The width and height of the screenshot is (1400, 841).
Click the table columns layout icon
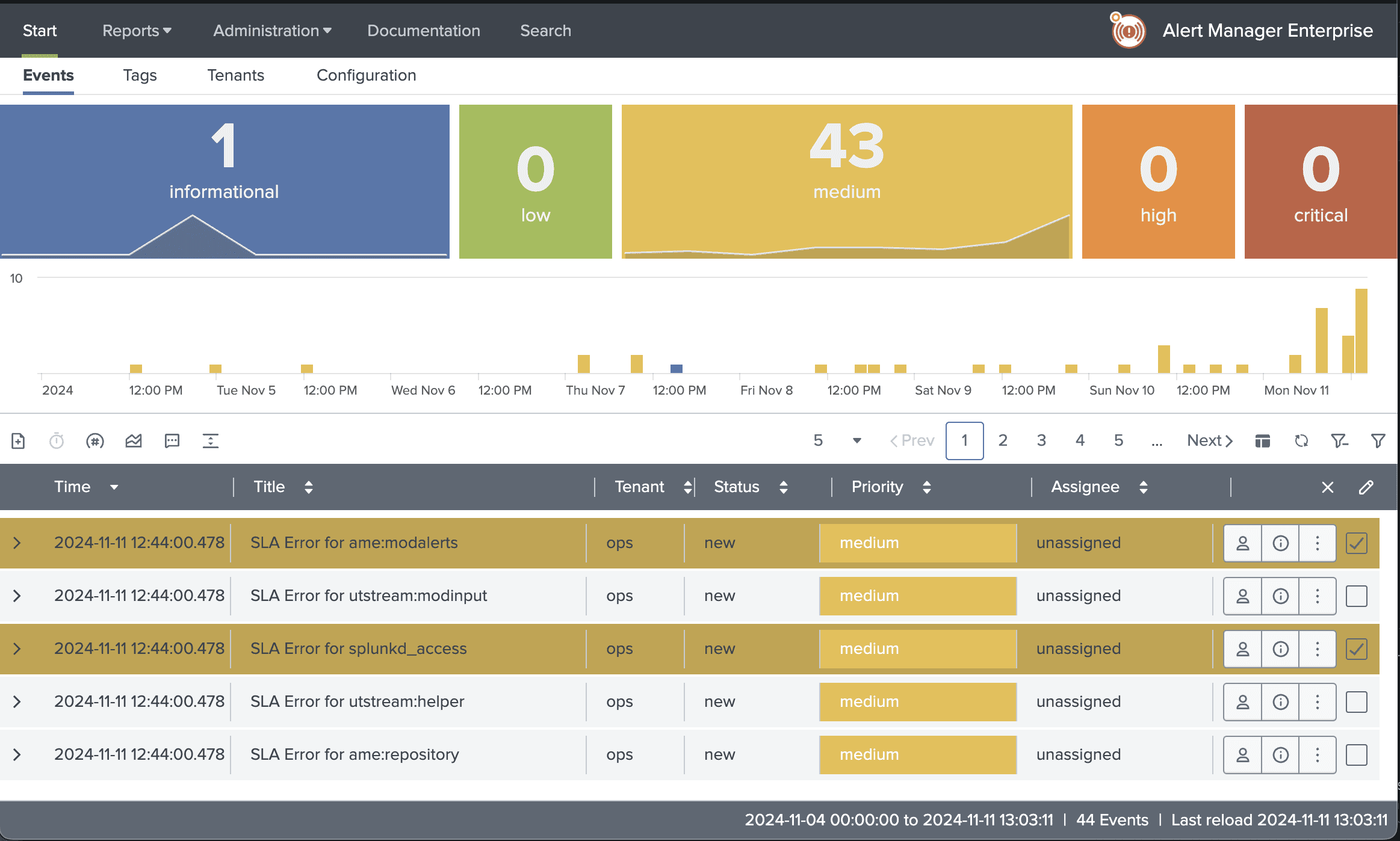(x=1263, y=441)
